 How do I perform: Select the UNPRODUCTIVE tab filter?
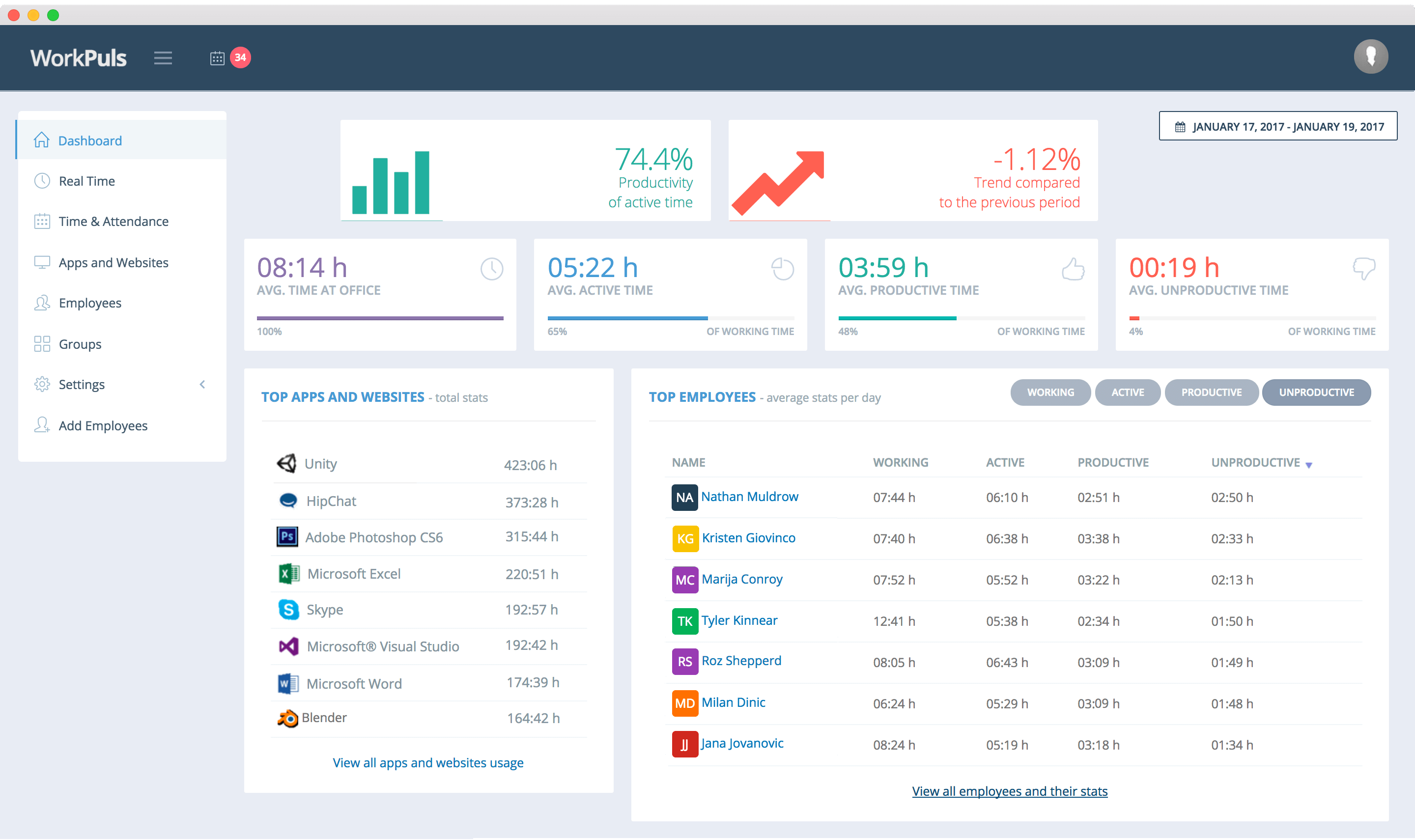tap(1317, 392)
